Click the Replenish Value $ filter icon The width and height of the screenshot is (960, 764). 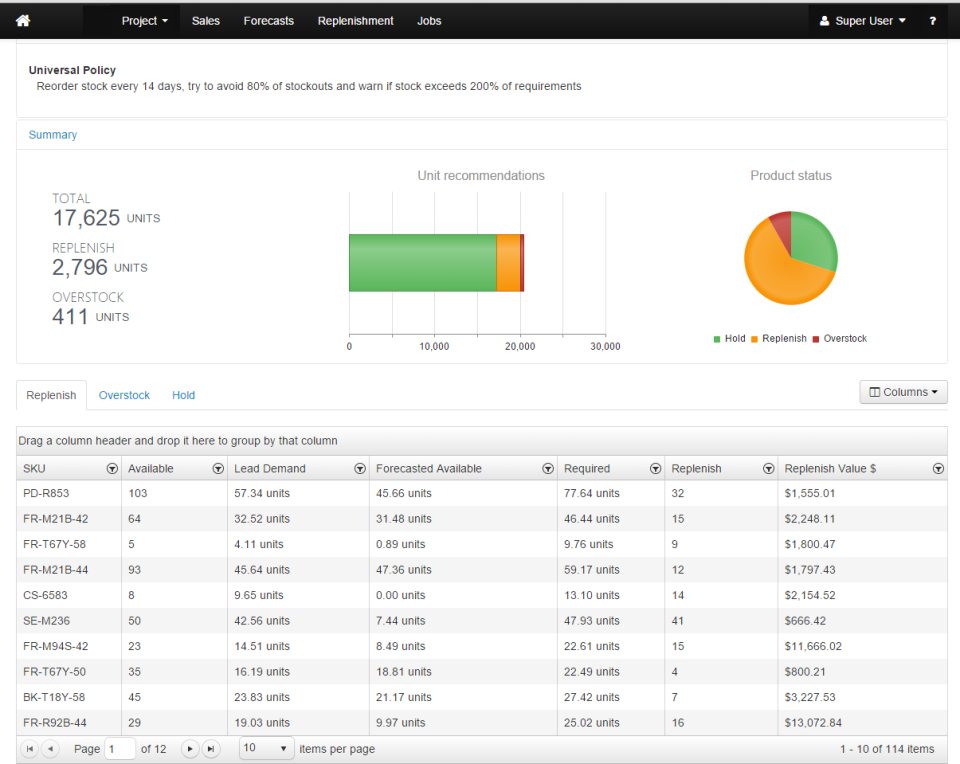tap(938, 469)
